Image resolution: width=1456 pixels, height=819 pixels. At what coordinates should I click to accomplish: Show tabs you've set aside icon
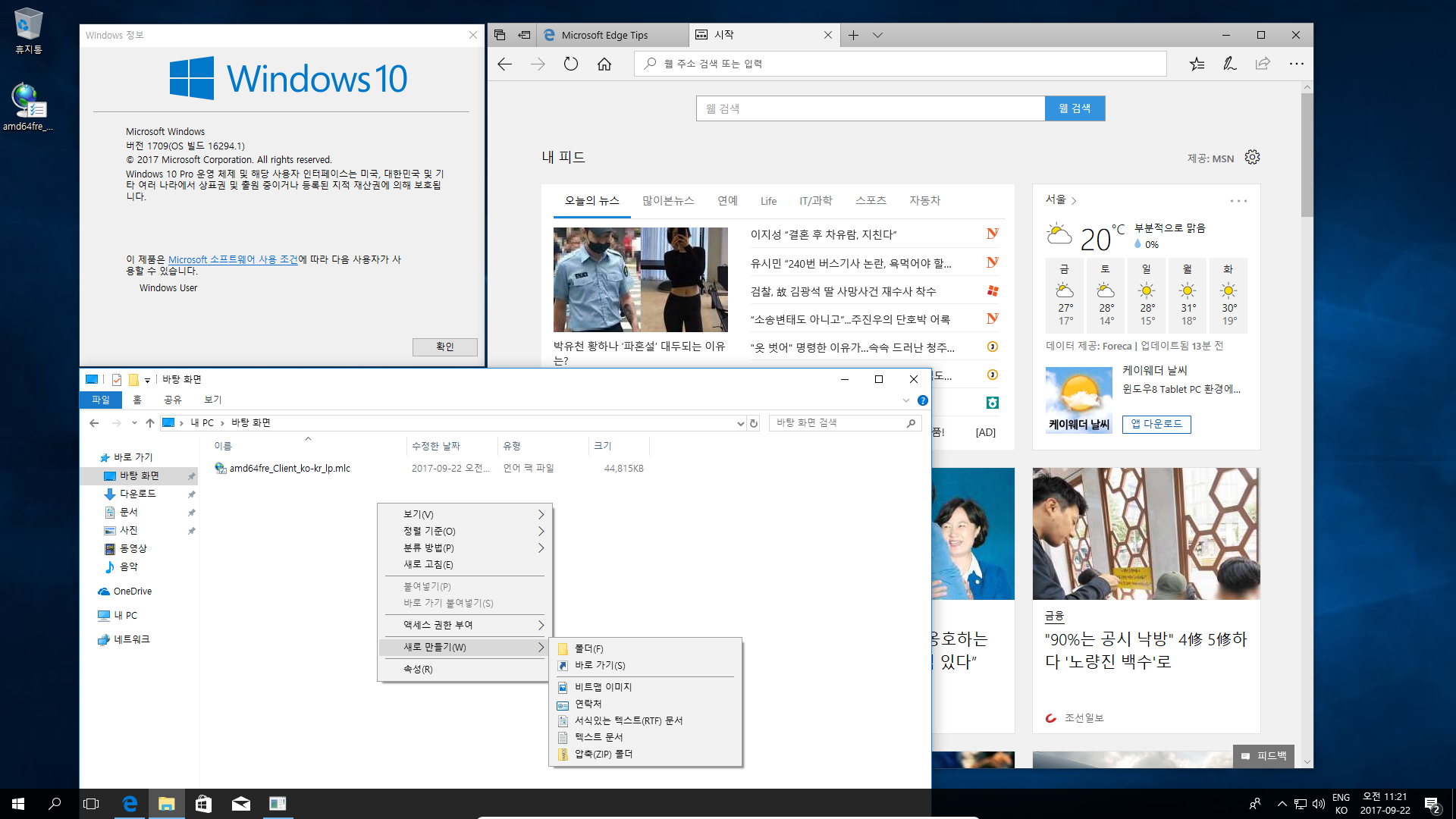pos(500,35)
